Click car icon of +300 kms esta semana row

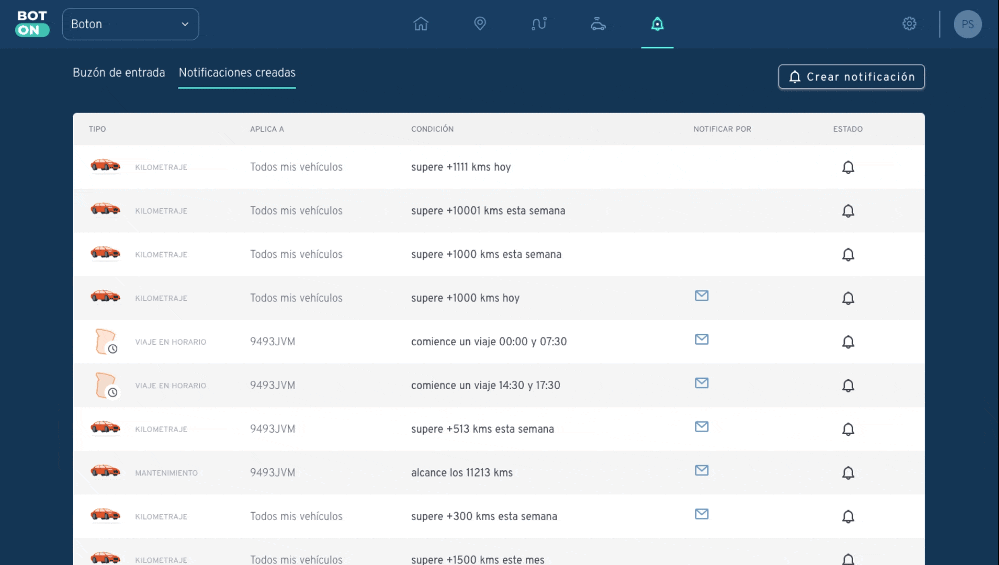tap(105, 515)
